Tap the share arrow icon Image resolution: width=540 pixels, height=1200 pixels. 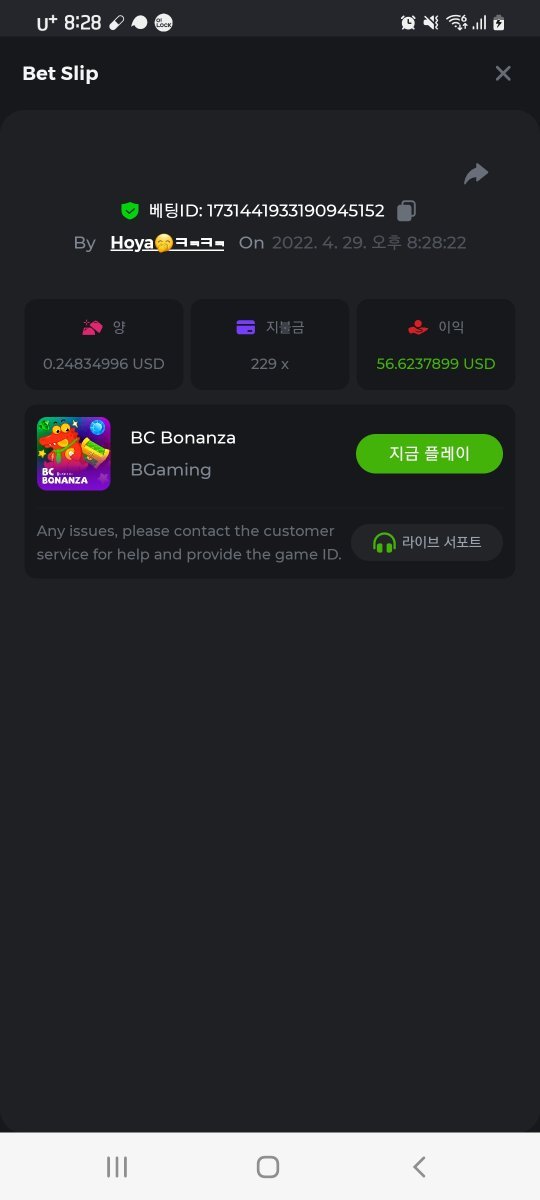[x=476, y=174]
